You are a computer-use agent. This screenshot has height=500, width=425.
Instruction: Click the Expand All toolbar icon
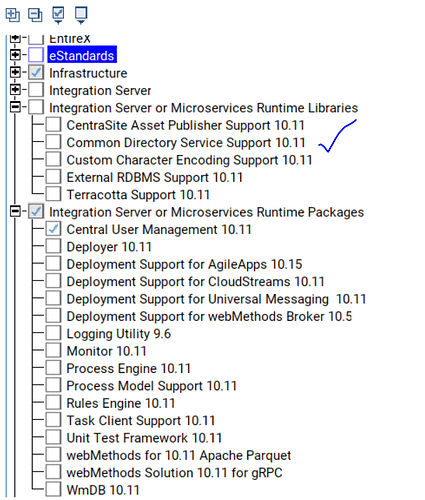(x=13, y=15)
